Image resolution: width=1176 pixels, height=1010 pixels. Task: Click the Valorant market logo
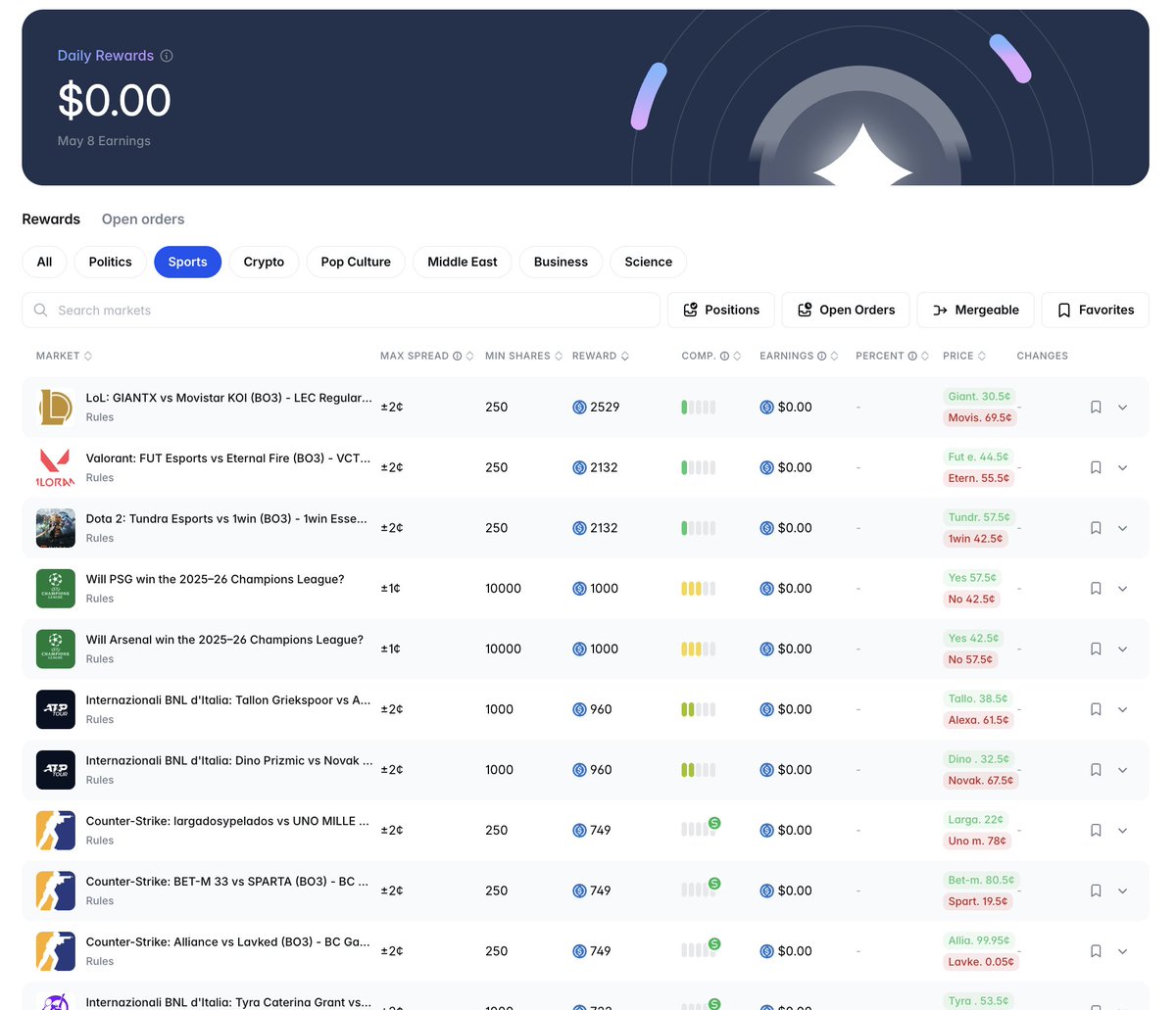56,468
